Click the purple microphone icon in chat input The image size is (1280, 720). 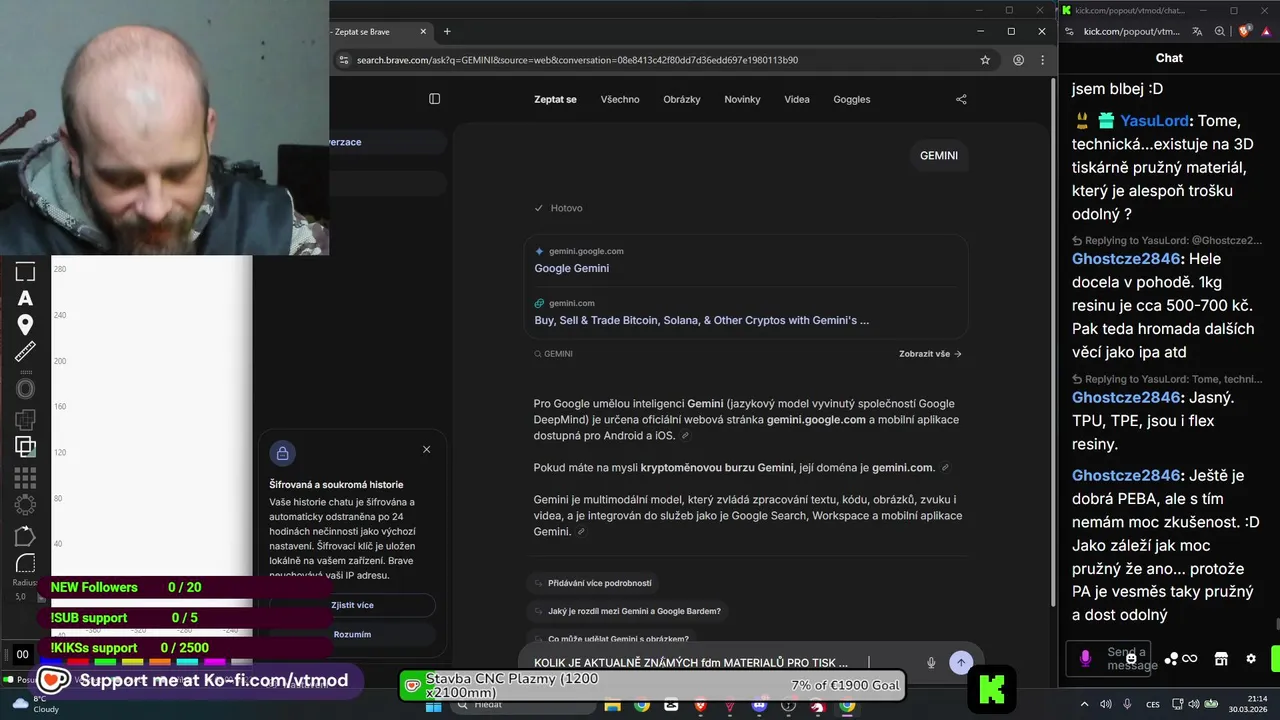coord(1086,658)
